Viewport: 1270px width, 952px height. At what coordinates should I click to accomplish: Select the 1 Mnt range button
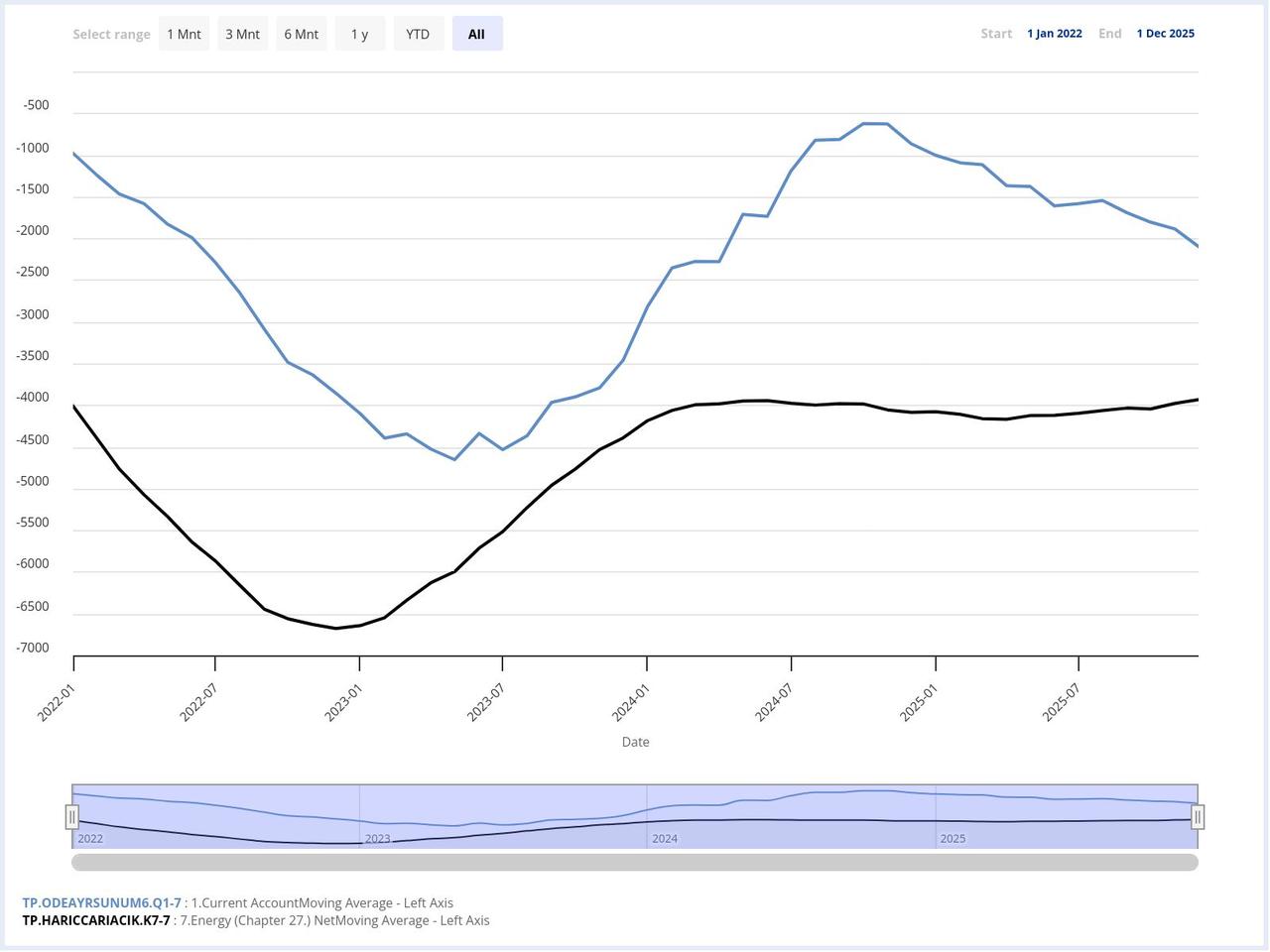coord(184,33)
